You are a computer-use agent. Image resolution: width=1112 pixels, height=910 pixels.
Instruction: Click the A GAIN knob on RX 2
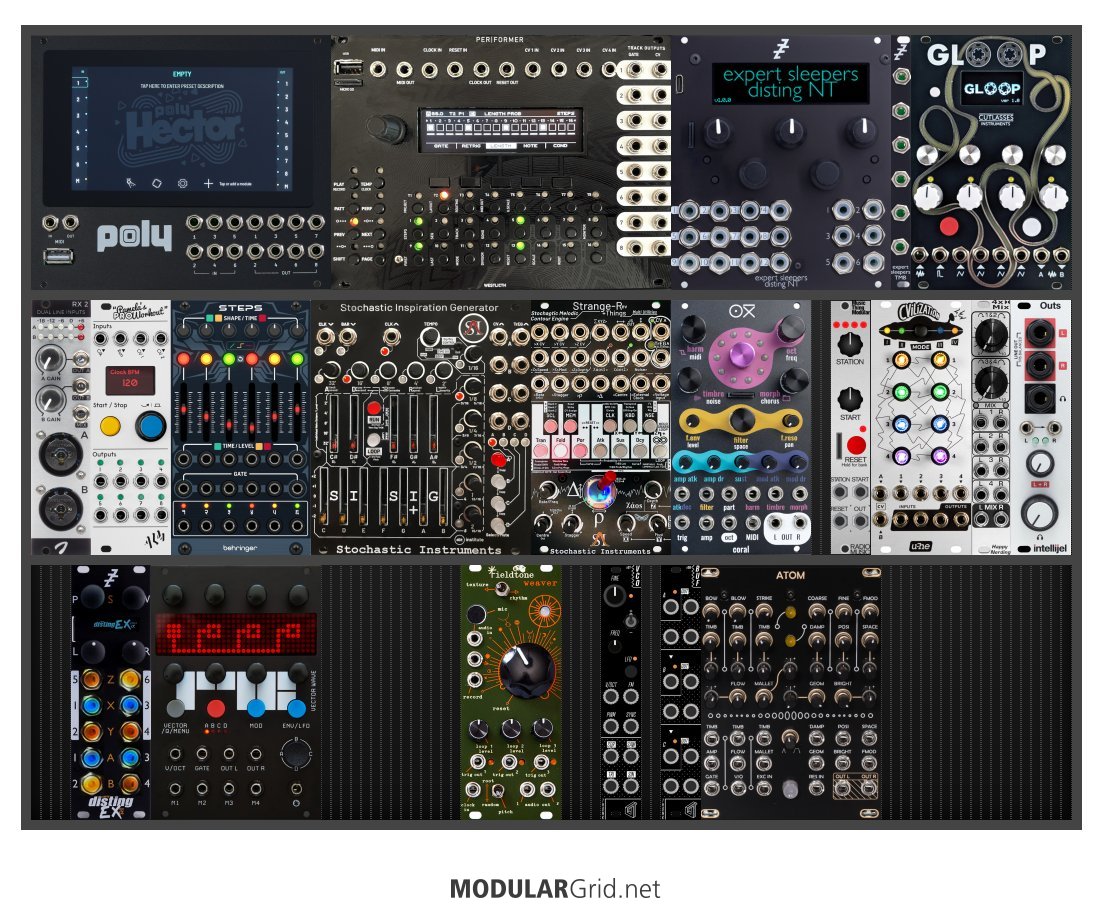(x=49, y=358)
